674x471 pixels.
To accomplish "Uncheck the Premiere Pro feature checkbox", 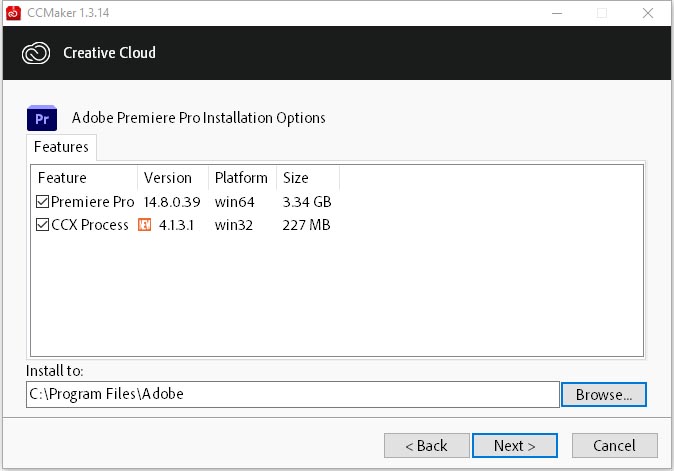I will point(42,202).
